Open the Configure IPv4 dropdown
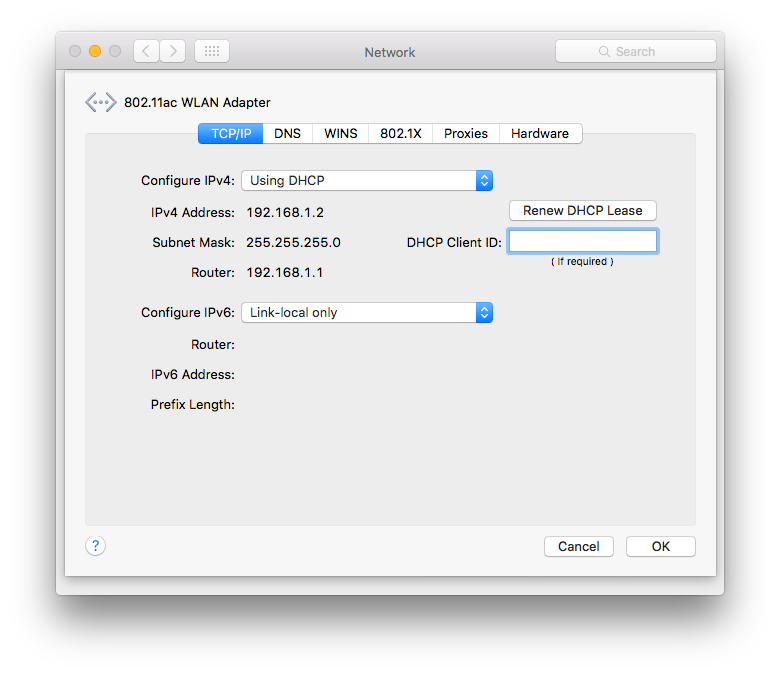 tap(367, 181)
